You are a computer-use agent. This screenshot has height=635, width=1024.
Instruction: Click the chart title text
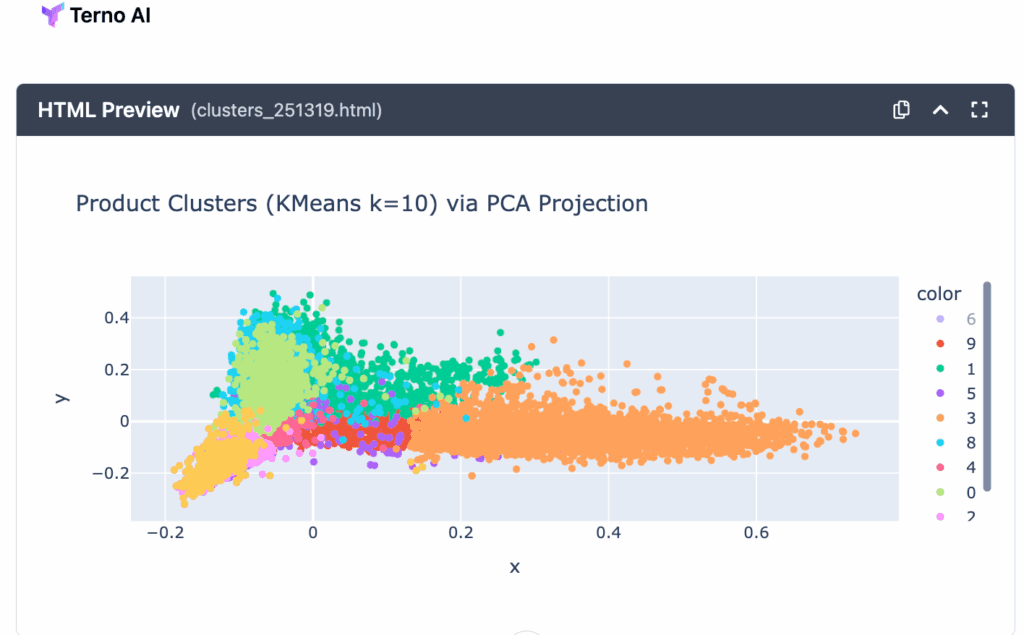tap(360, 203)
